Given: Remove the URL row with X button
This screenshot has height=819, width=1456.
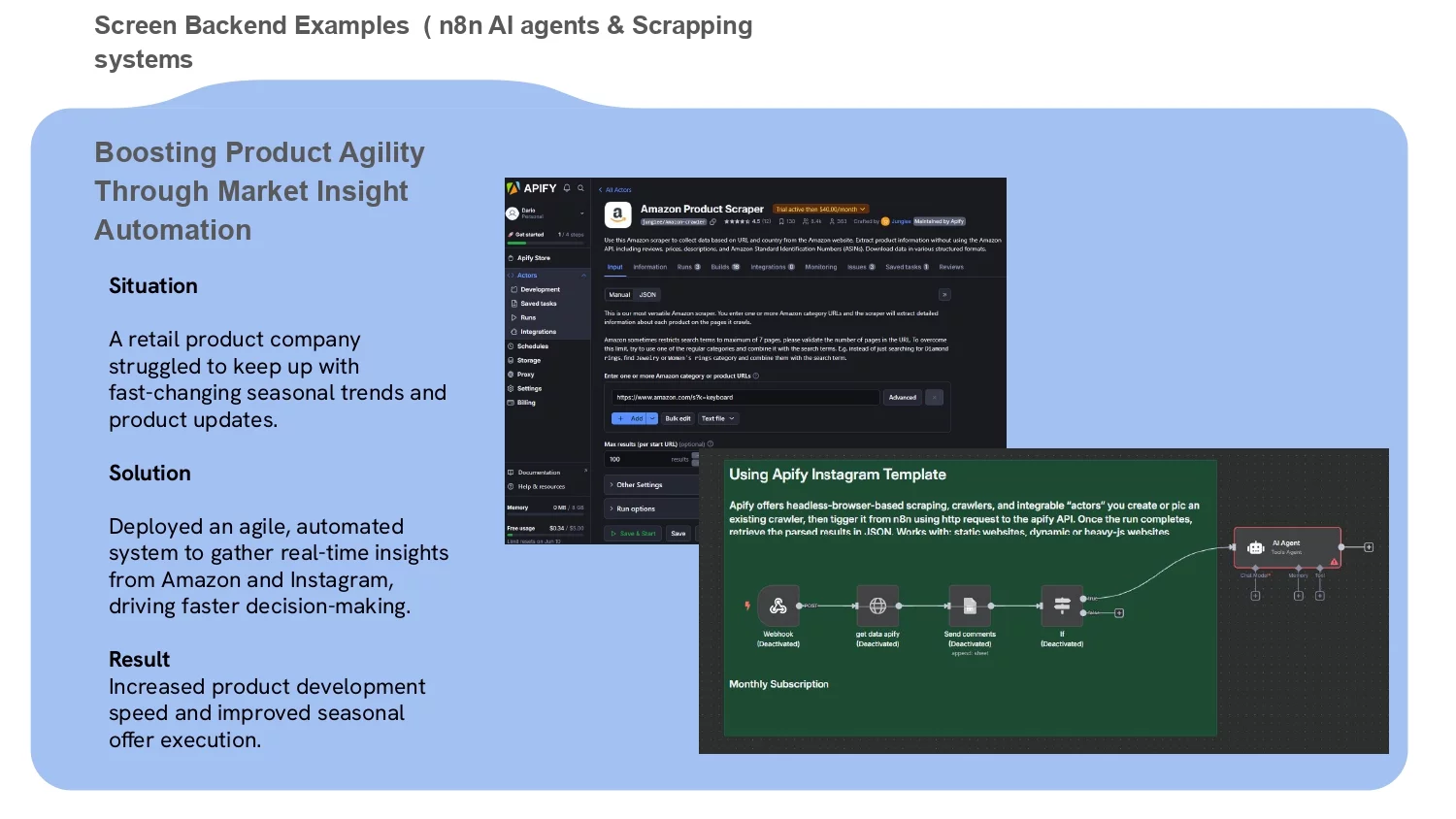Looking at the screenshot, I should tap(934, 397).
